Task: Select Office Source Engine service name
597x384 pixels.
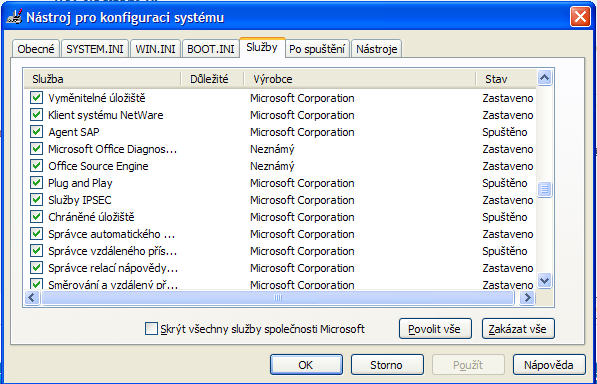Action: pos(98,166)
